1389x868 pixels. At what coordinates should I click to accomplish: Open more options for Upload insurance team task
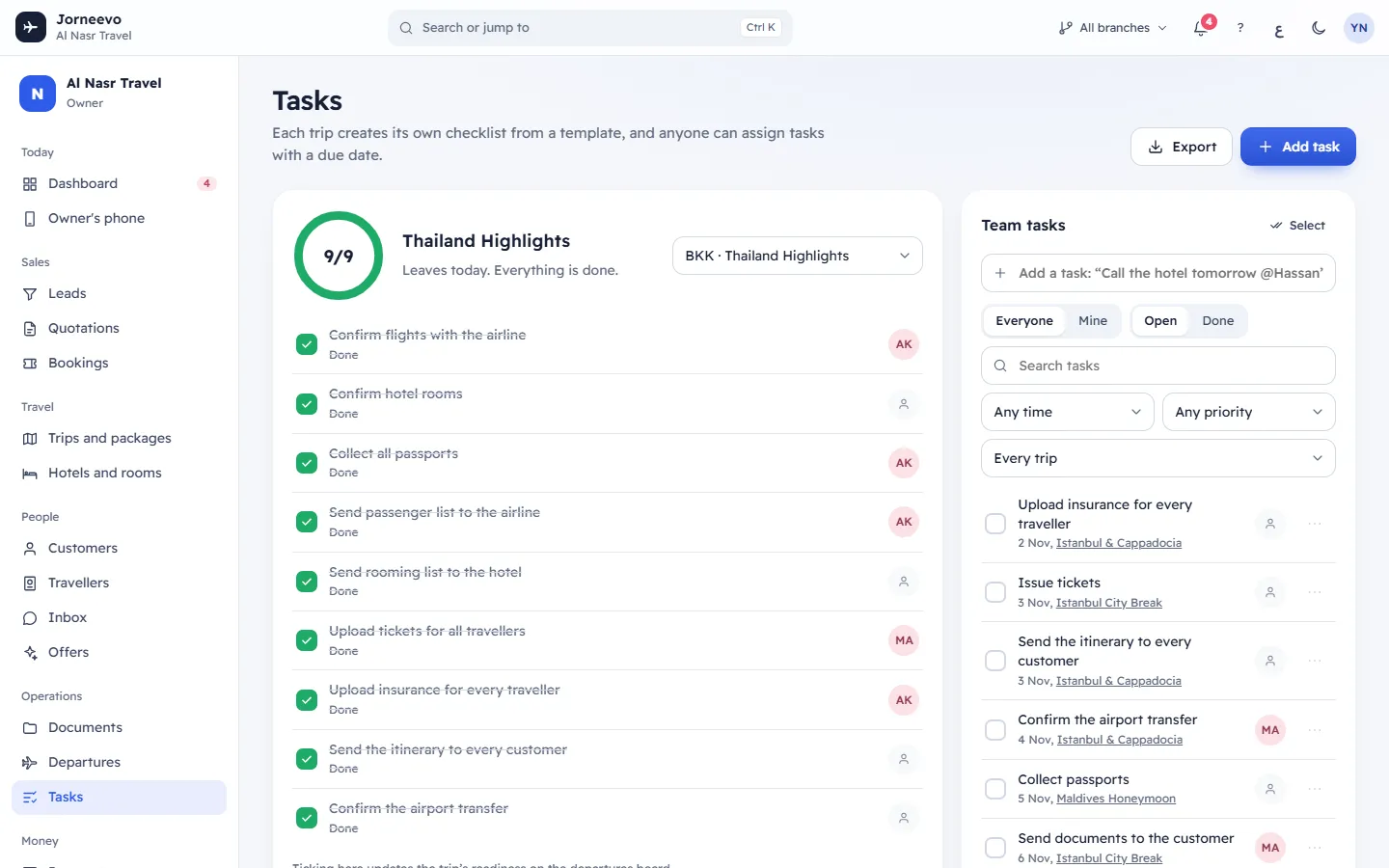point(1315,524)
